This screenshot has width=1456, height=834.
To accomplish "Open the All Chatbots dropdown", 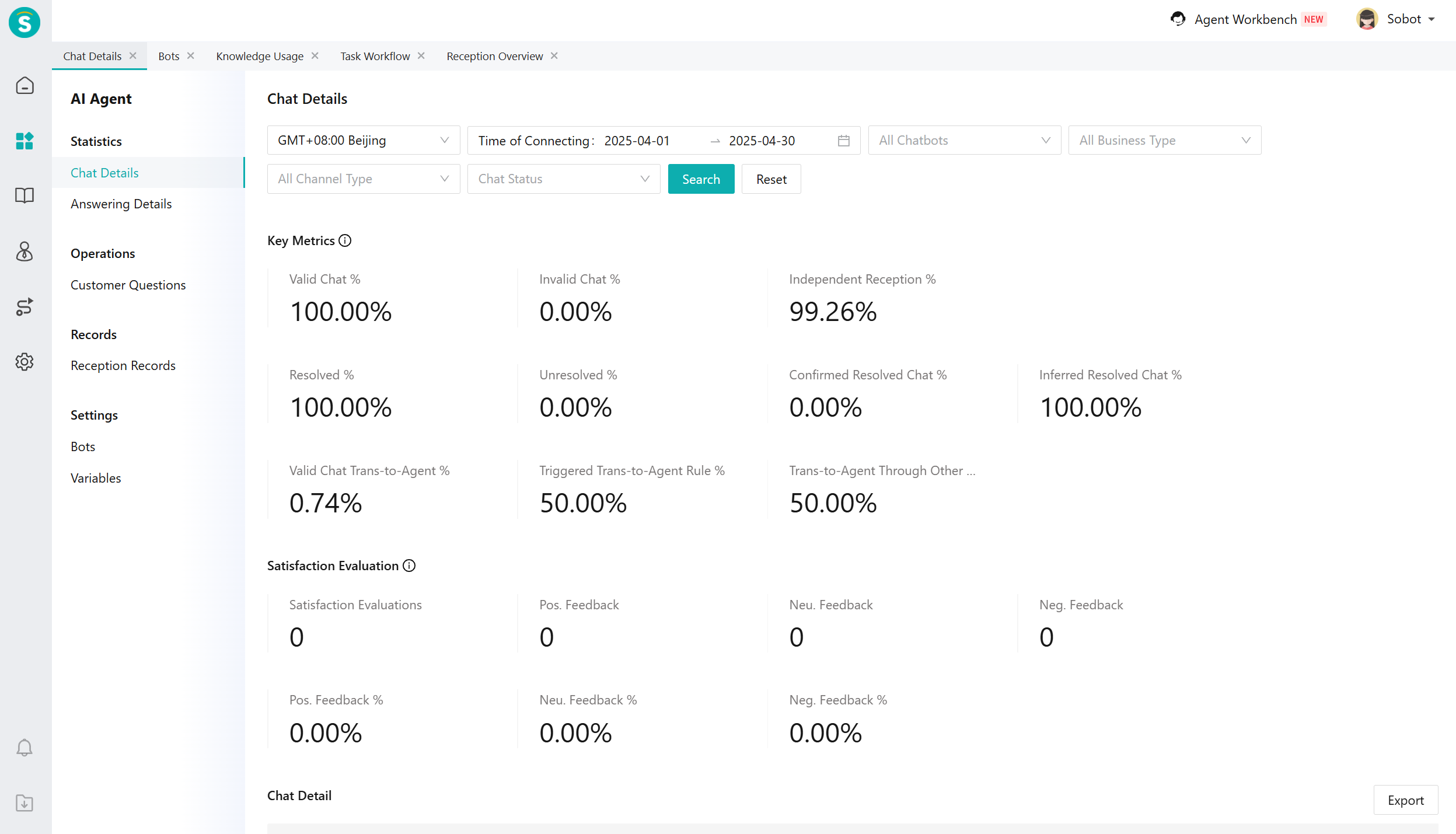I will tap(965, 140).
